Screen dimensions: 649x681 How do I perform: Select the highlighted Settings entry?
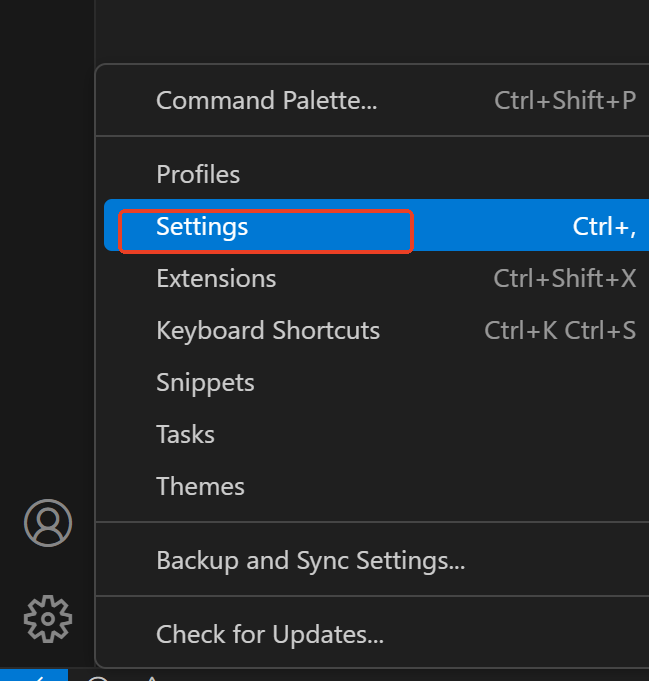point(376,225)
